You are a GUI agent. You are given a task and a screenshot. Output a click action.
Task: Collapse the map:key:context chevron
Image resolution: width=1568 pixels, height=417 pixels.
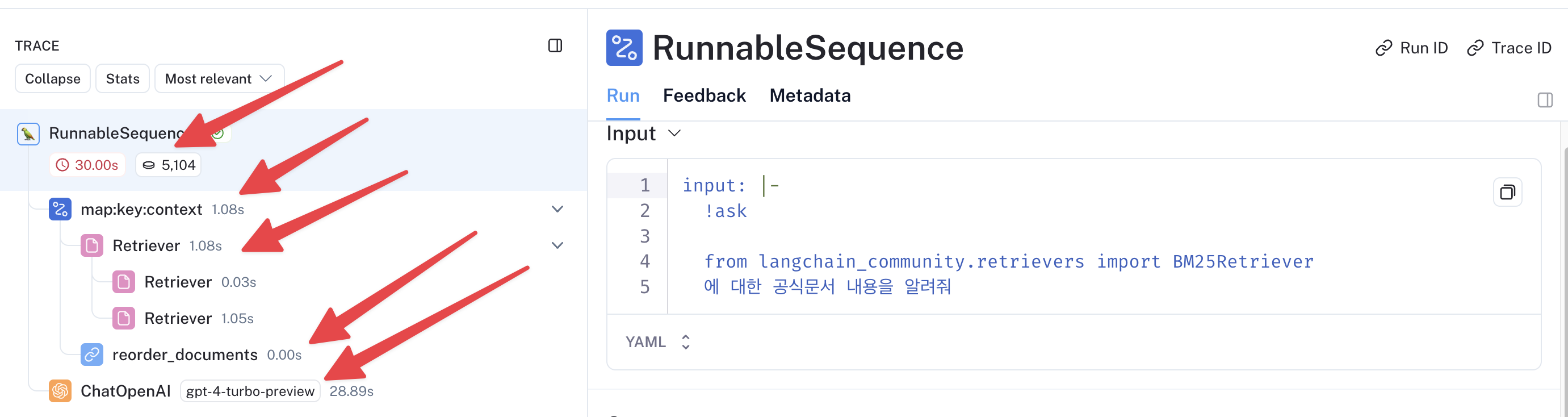[557, 210]
